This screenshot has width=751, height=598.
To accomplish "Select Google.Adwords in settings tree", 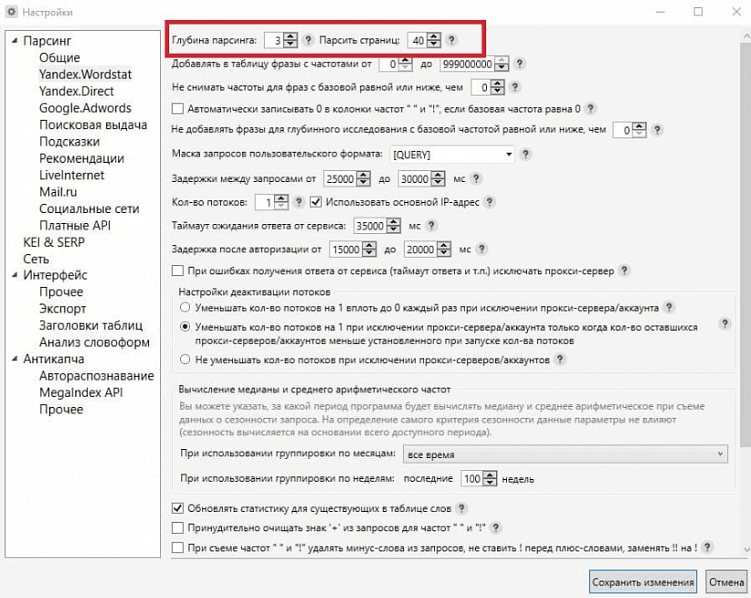I will tap(85, 108).
